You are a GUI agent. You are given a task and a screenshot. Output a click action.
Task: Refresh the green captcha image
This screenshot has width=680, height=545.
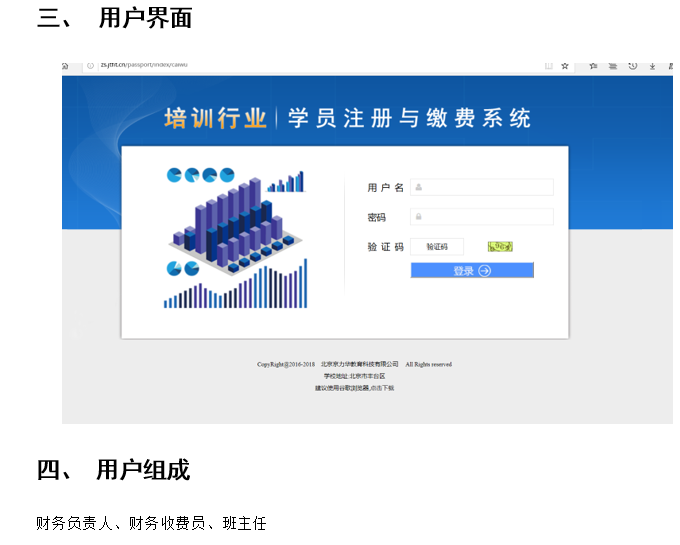(x=500, y=246)
